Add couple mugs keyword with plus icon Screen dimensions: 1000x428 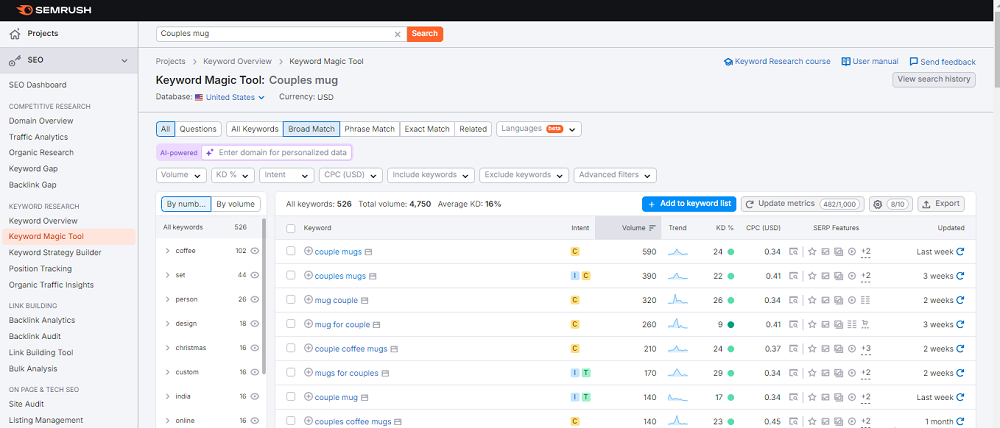[x=309, y=251]
